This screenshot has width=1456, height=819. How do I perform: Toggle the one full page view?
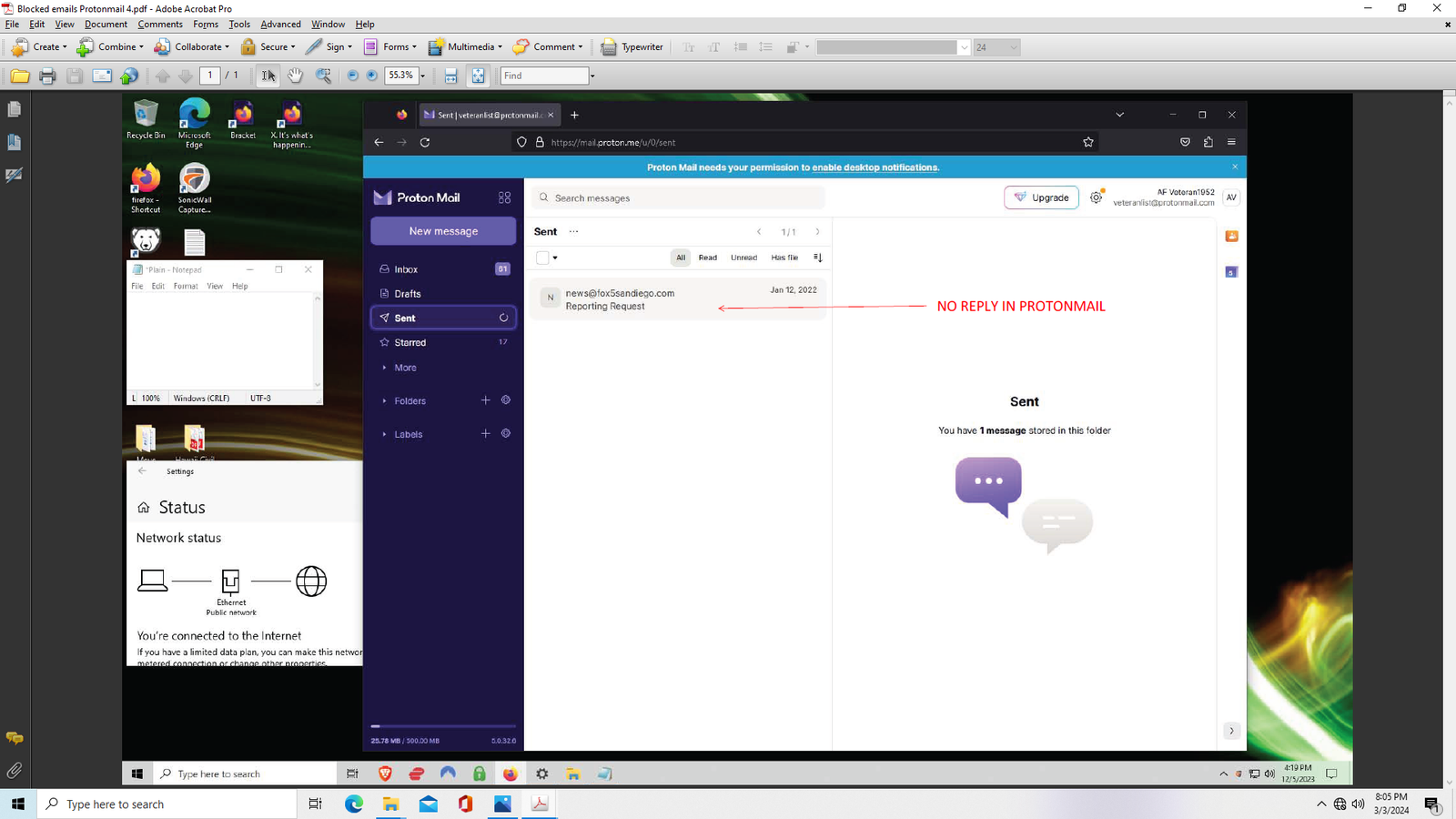(478, 76)
